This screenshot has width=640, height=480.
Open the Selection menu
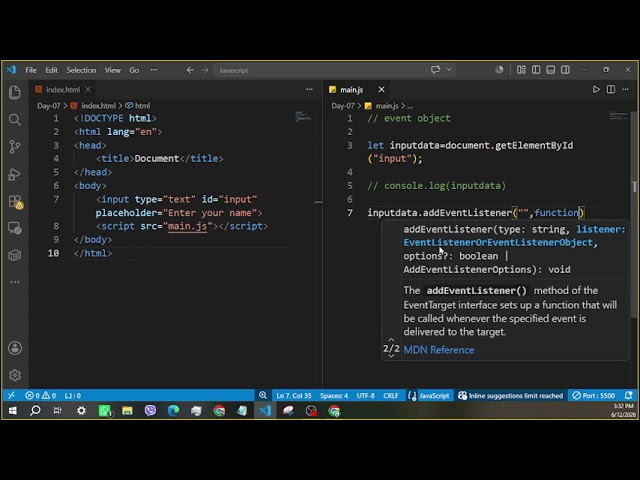(x=81, y=70)
